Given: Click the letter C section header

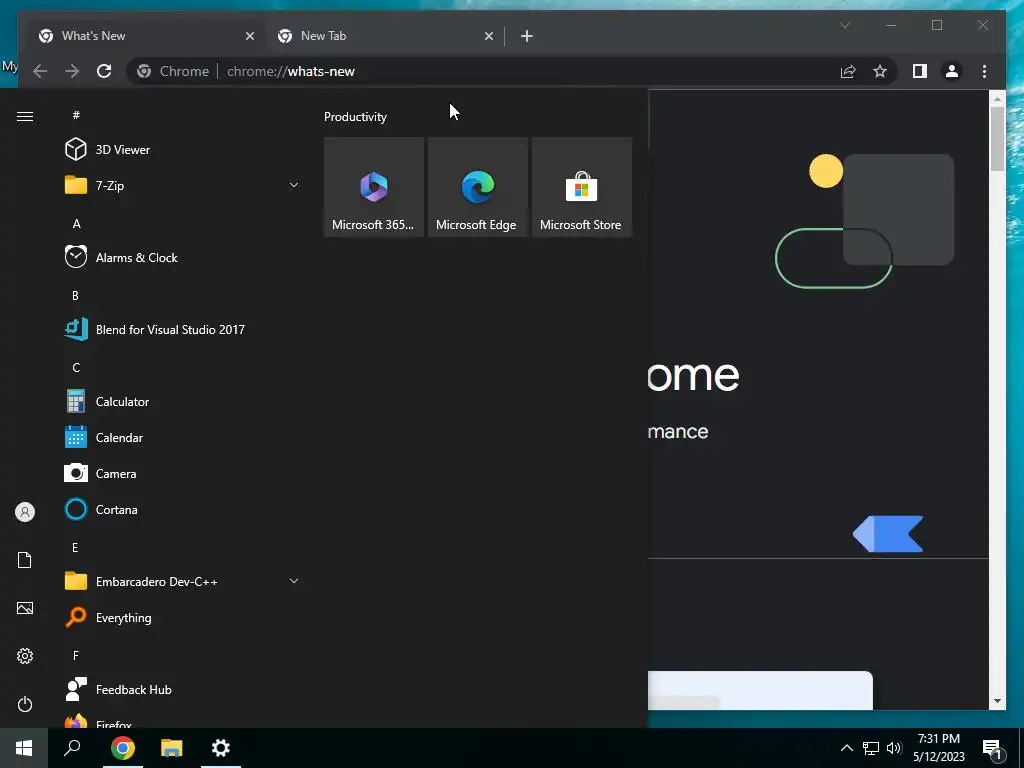Looking at the screenshot, I should (x=76, y=368).
